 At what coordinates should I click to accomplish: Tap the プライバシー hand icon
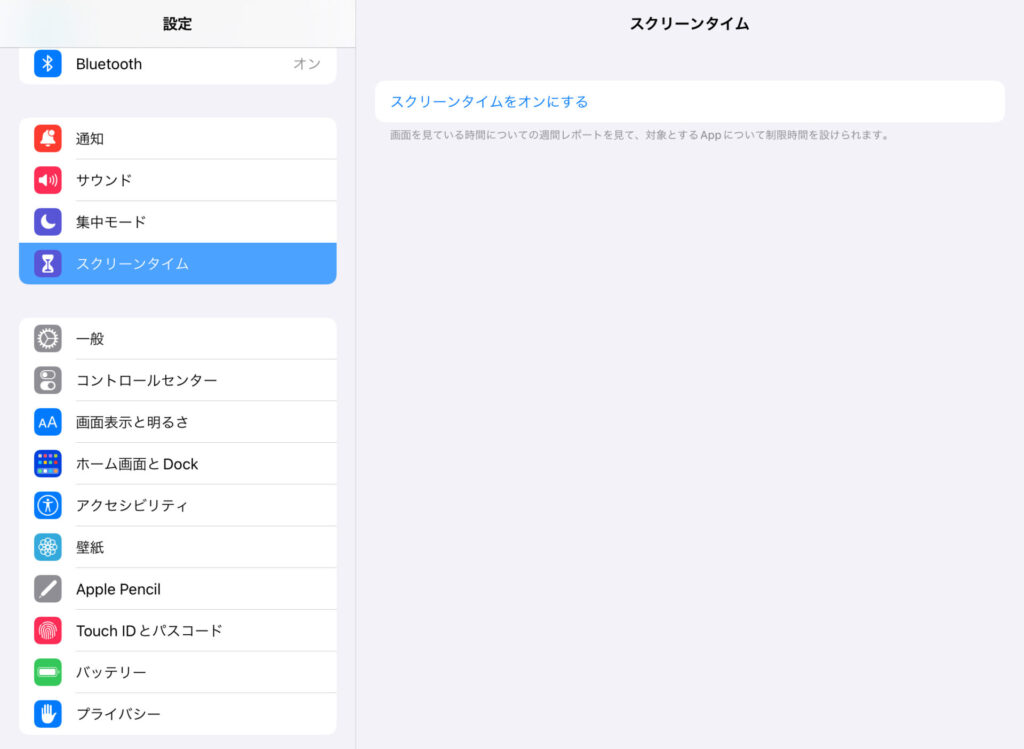click(x=48, y=714)
